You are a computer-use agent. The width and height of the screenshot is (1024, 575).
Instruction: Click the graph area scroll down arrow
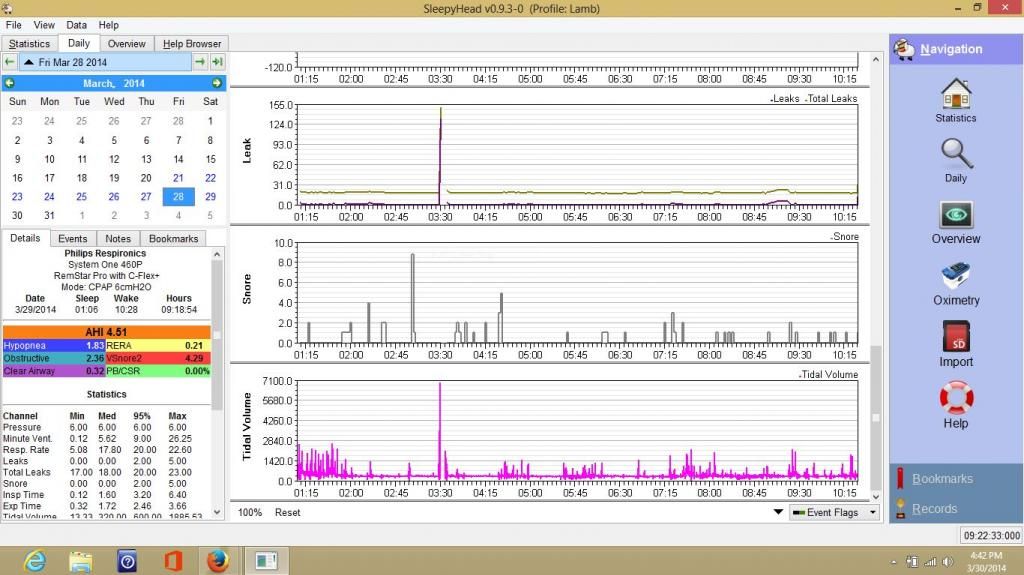[876, 497]
